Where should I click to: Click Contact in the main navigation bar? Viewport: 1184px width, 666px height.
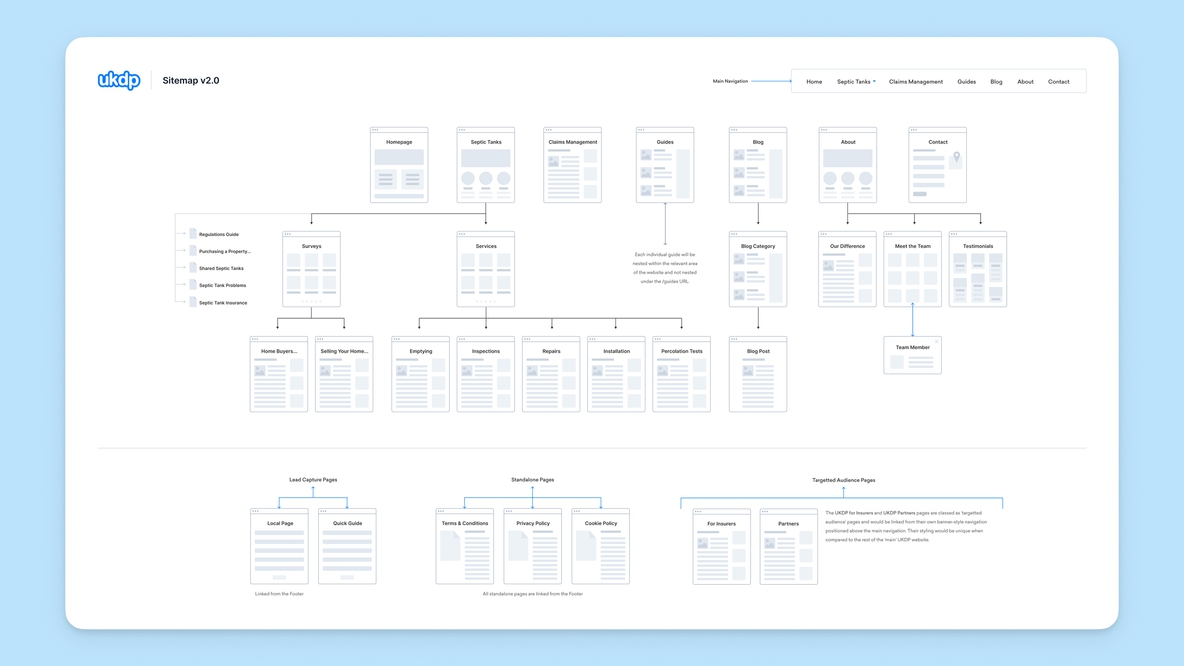[x=1058, y=81]
